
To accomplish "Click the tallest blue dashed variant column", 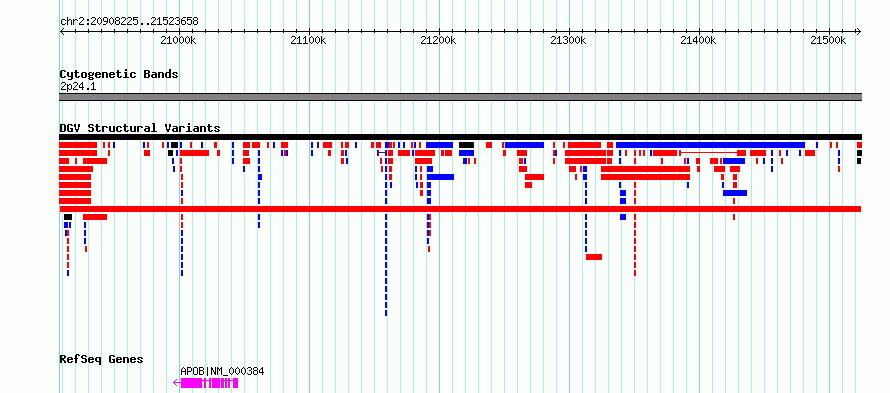I will (x=386, y=229).
